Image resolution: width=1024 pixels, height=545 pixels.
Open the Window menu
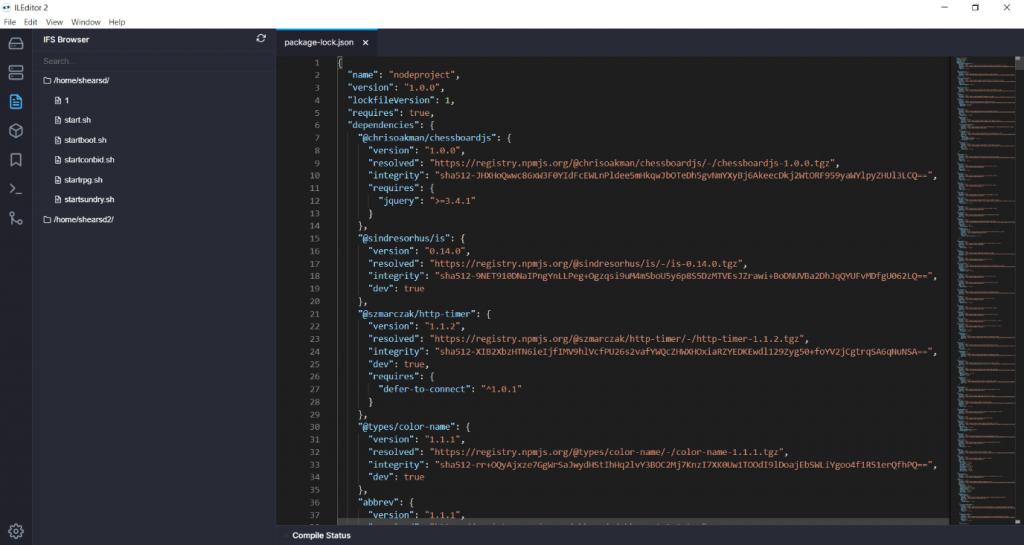click(86, 21)
